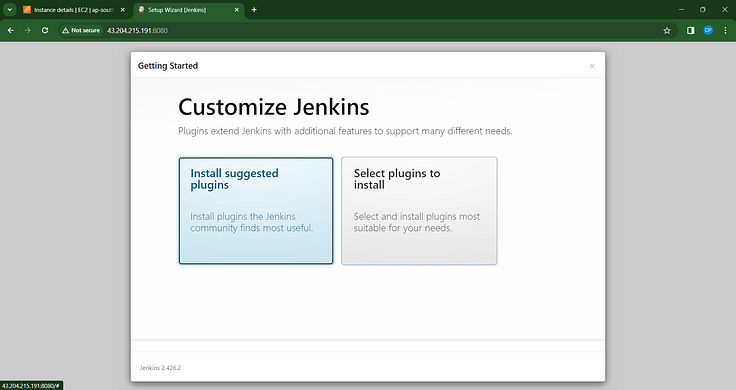This screenshot has height=390, width=736.
Task: Close the Getting Started dialog
Action: (x=592, y=66)
